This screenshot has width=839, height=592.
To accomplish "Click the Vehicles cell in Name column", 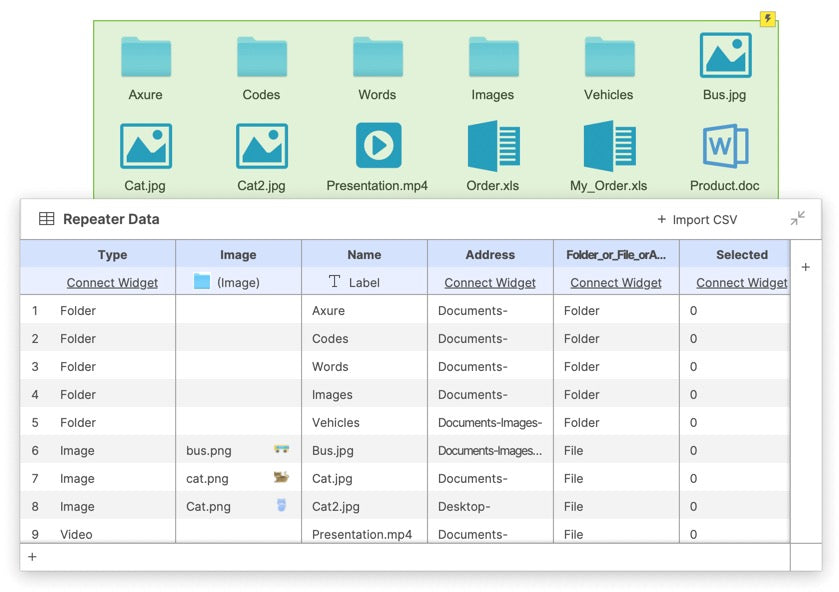I will [364, 422].
